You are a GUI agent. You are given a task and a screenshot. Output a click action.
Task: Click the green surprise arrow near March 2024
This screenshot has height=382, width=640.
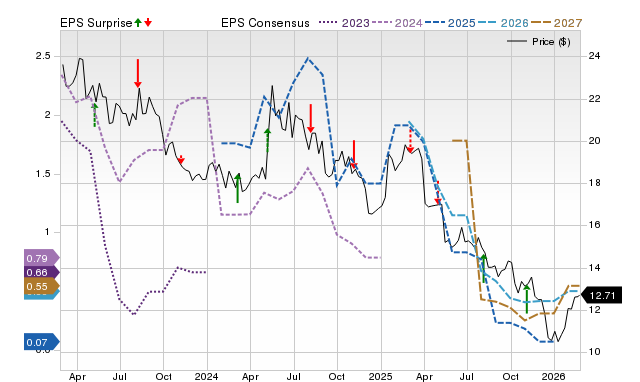238,188
